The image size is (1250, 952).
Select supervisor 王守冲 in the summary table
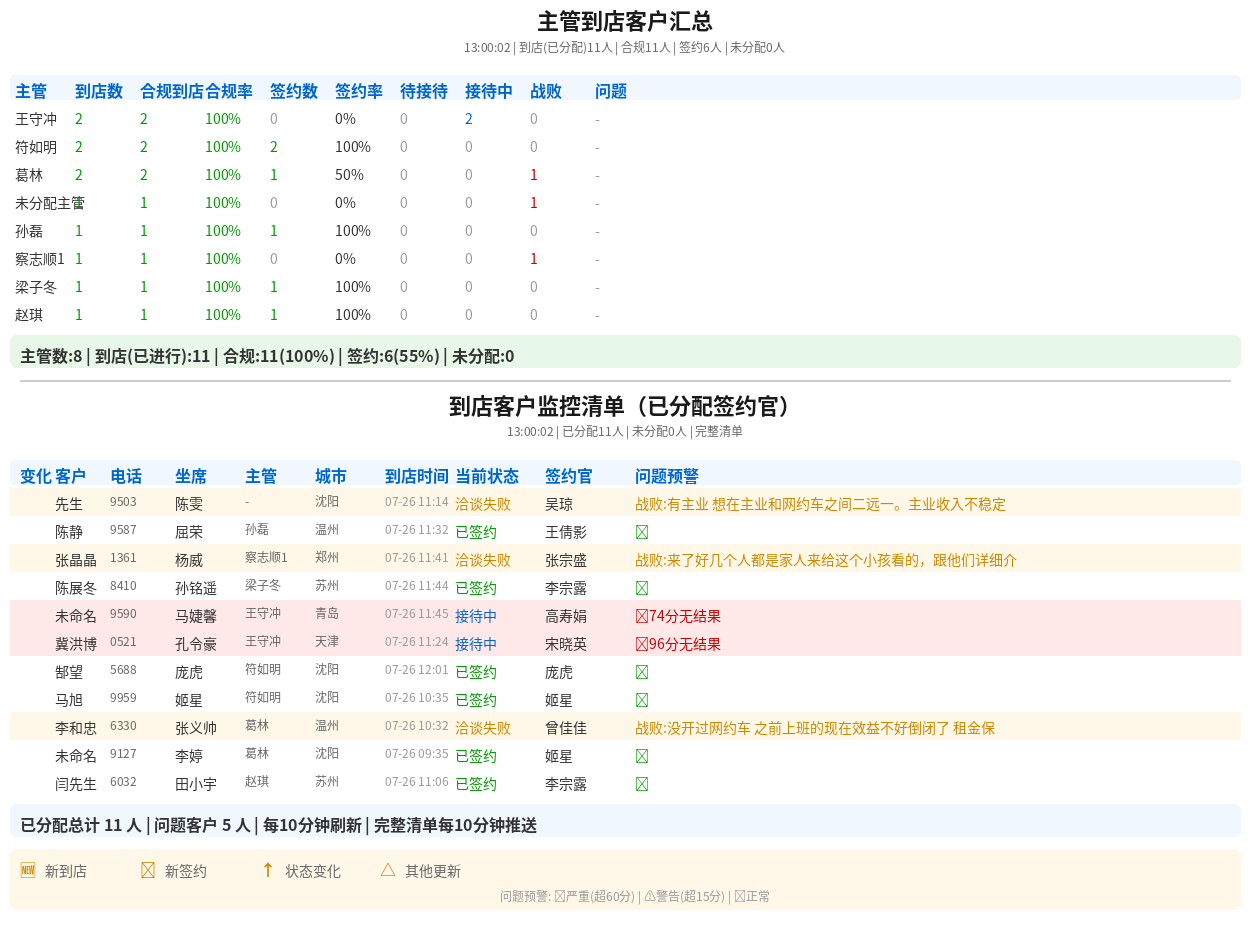point(36,119)
